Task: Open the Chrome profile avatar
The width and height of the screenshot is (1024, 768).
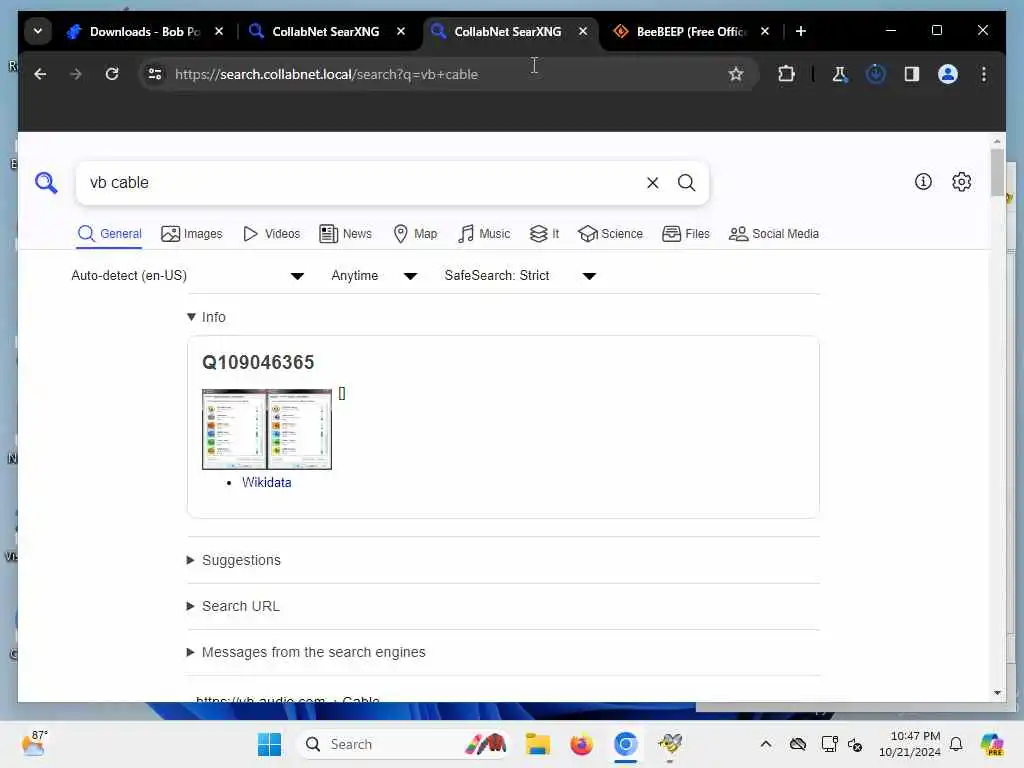Action: 948,74
